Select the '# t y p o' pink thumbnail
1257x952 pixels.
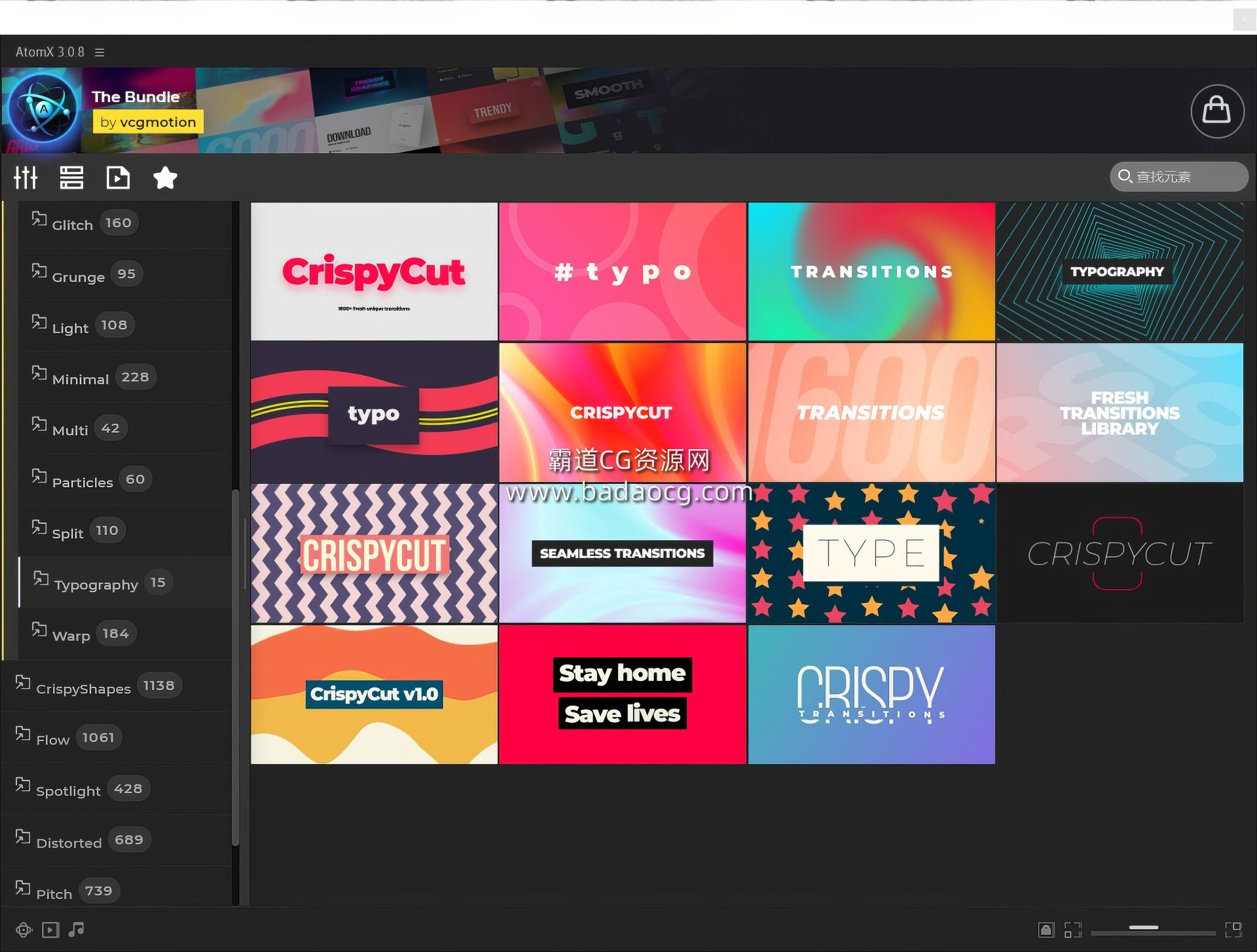pyautogui.click(x=623, y=272)
